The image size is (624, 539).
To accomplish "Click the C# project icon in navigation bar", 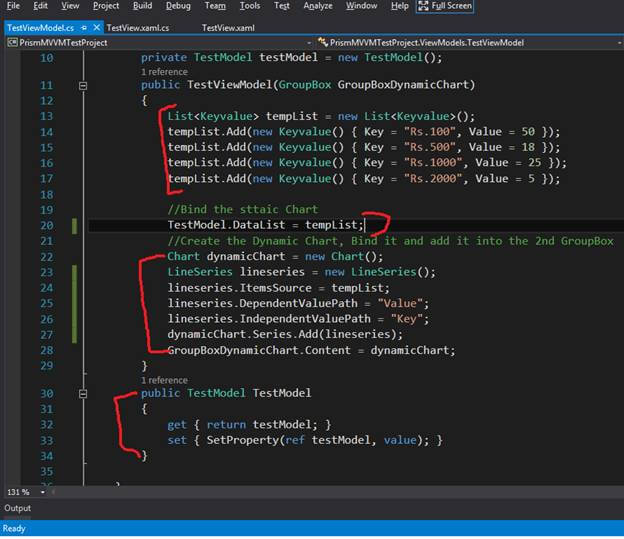I will [x=13, y=43].
